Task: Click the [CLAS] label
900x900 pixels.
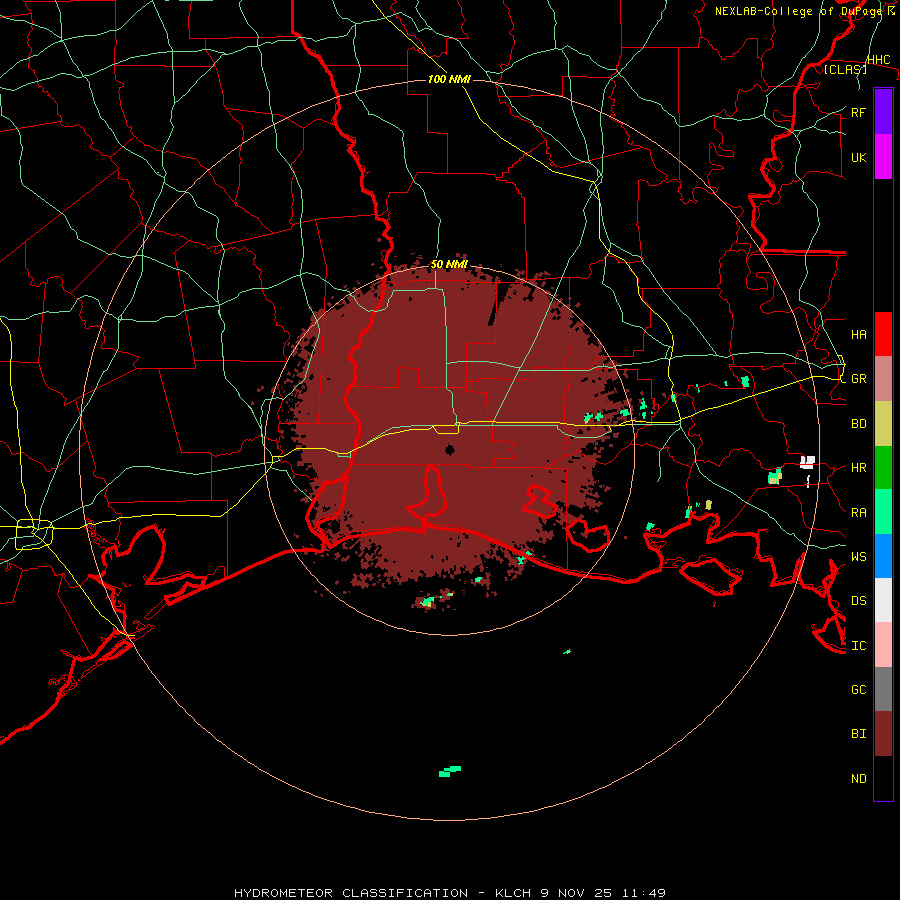Action: click(845, 69)
